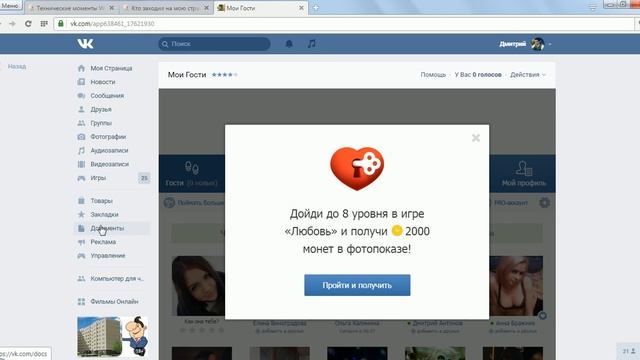Click the home icon beside Моя Страница

[x=81, y=68]
